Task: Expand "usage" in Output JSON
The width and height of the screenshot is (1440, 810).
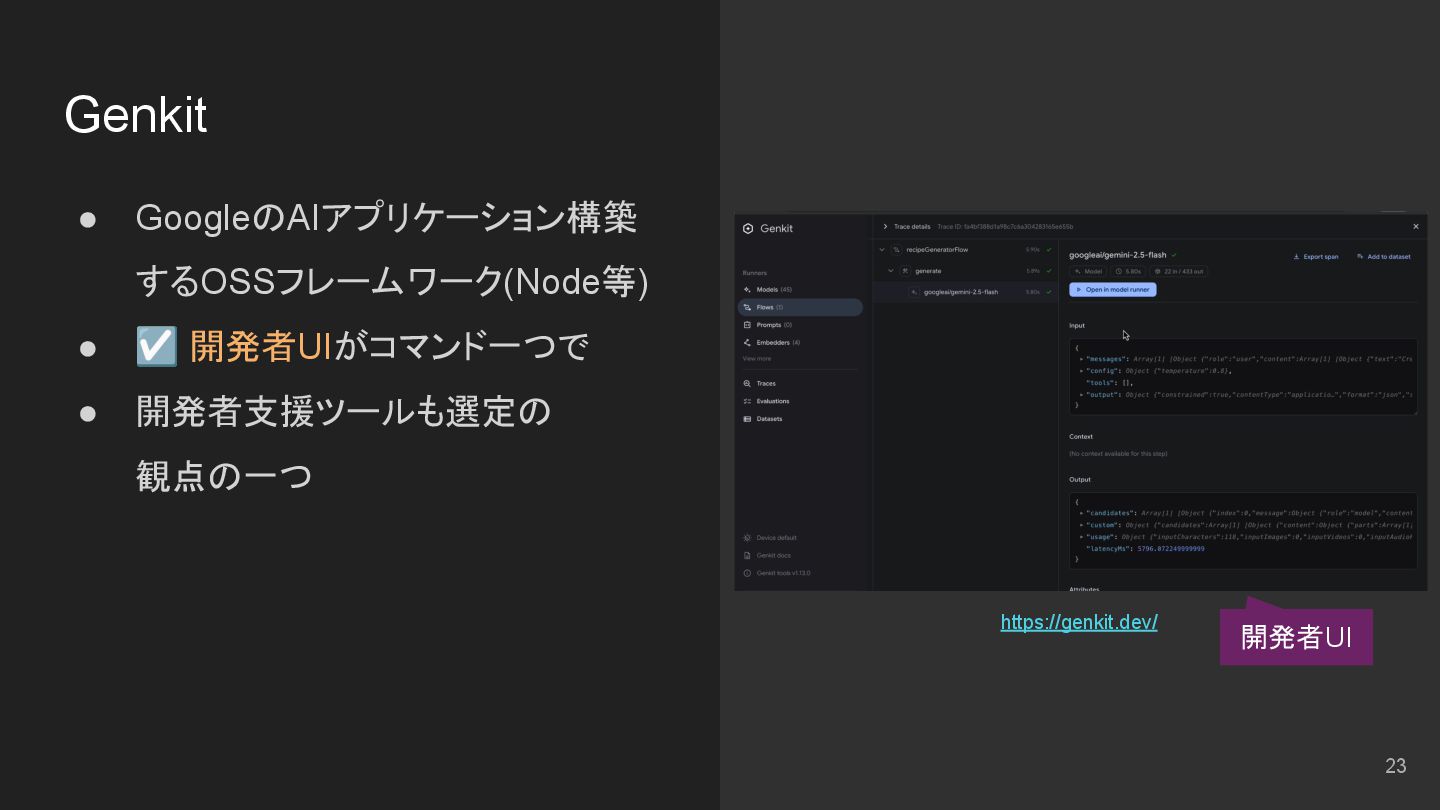Action: (1082, 537)
